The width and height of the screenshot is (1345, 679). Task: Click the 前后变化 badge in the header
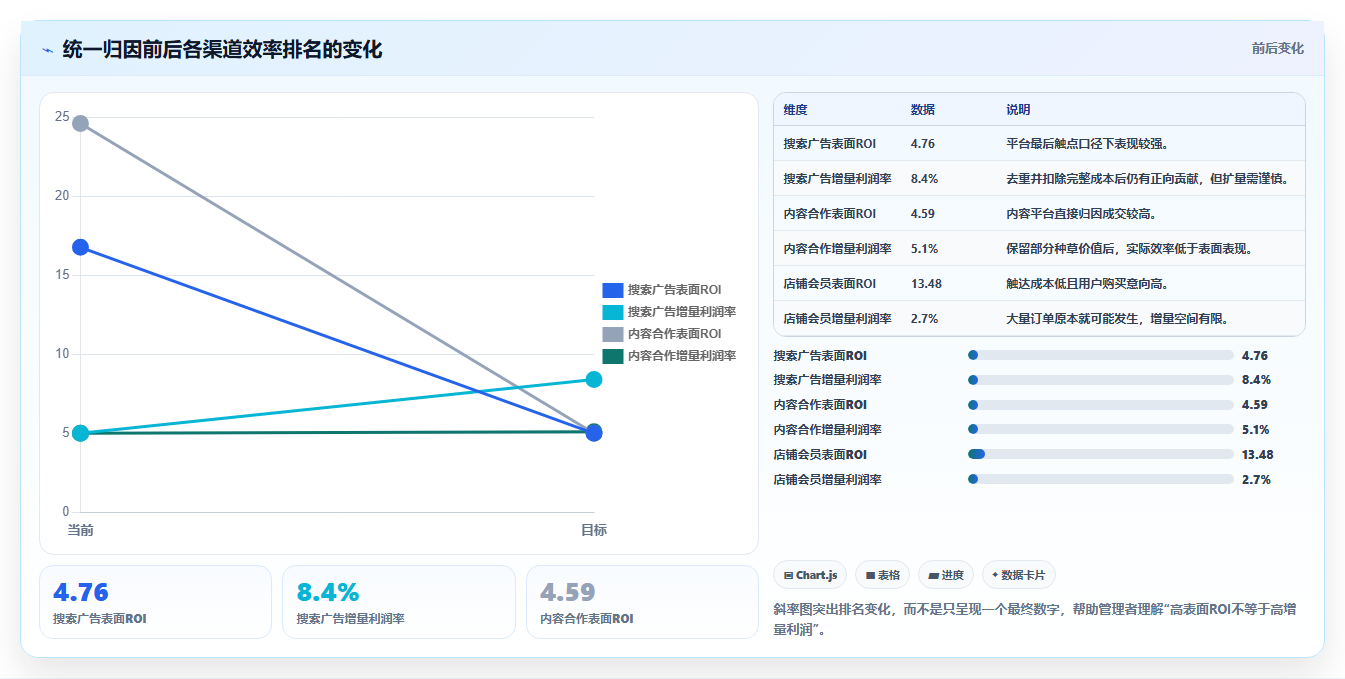1278,48
